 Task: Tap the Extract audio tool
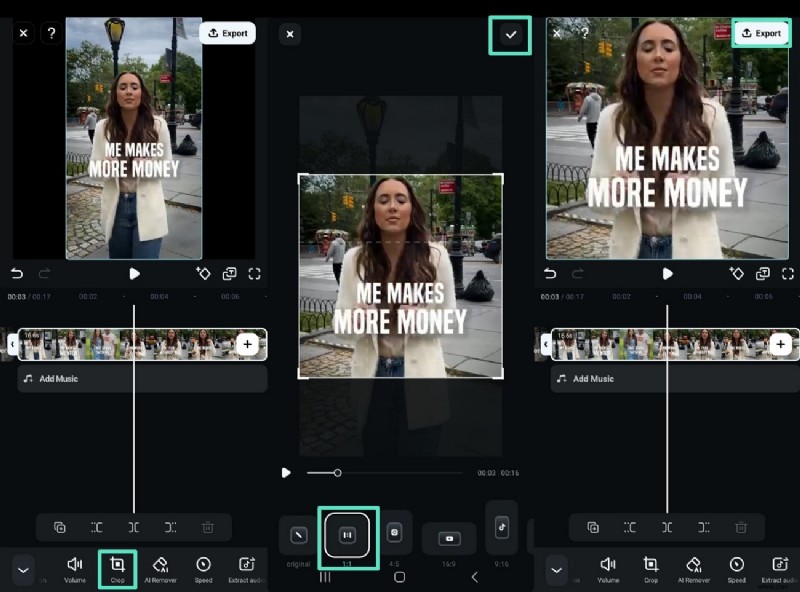pyautogui.click(x=246, y=568)
